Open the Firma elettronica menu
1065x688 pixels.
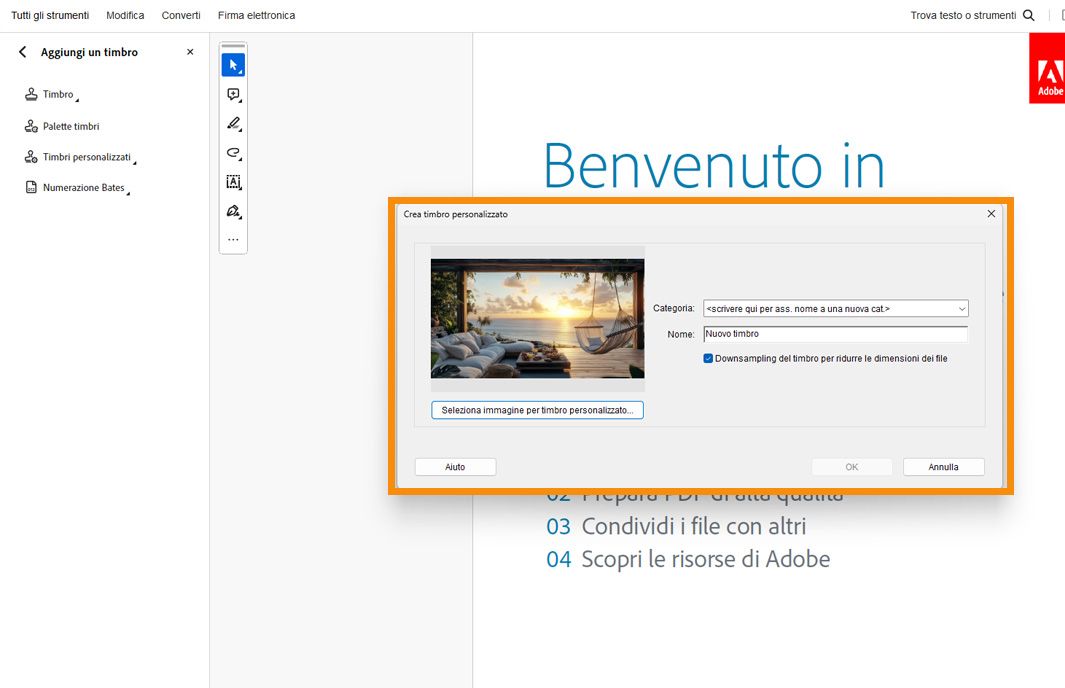tap(257, 15)
